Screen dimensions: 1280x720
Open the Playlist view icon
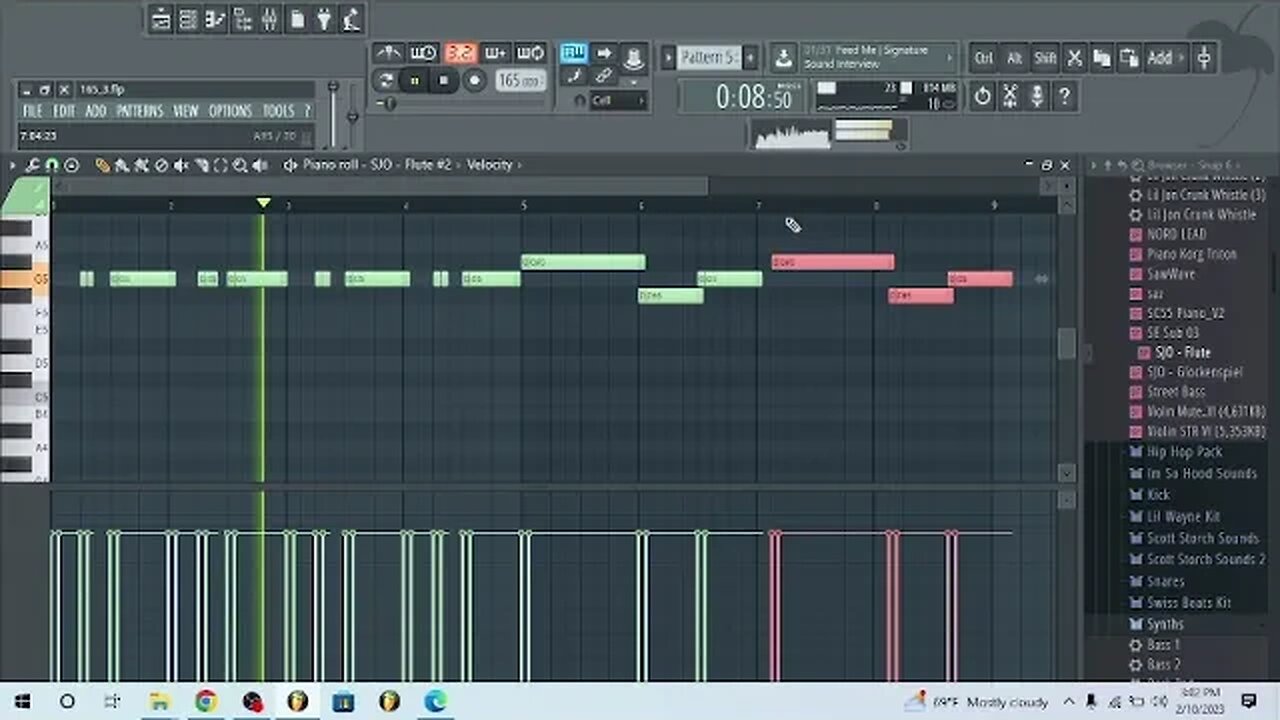coord(161,19)
